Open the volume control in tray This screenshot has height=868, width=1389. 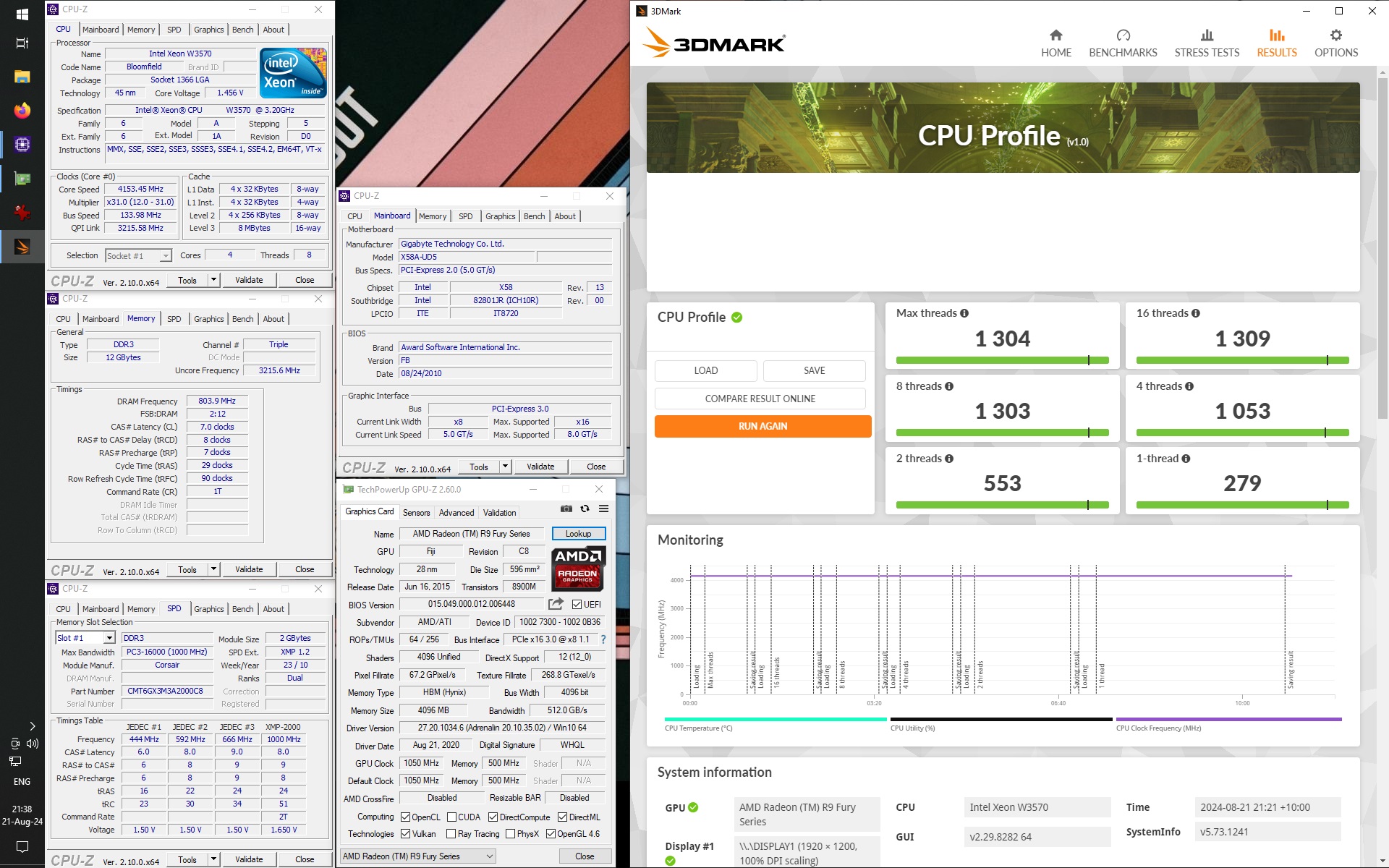(33, 744)
